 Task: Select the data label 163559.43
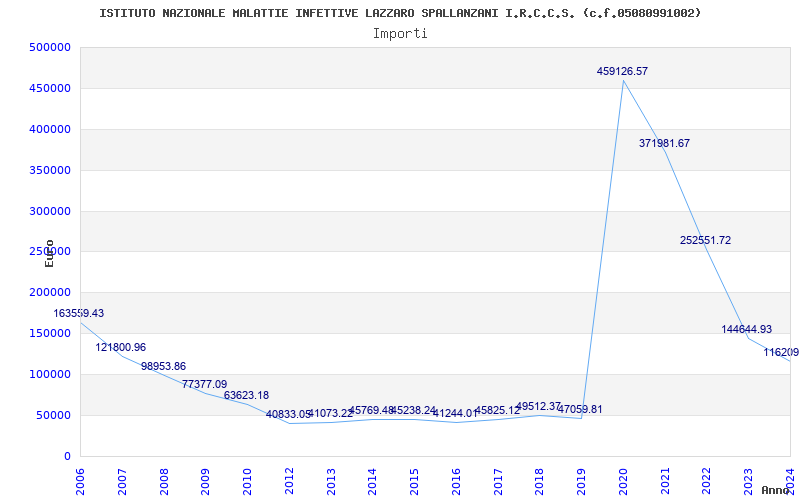pos(79,313)
